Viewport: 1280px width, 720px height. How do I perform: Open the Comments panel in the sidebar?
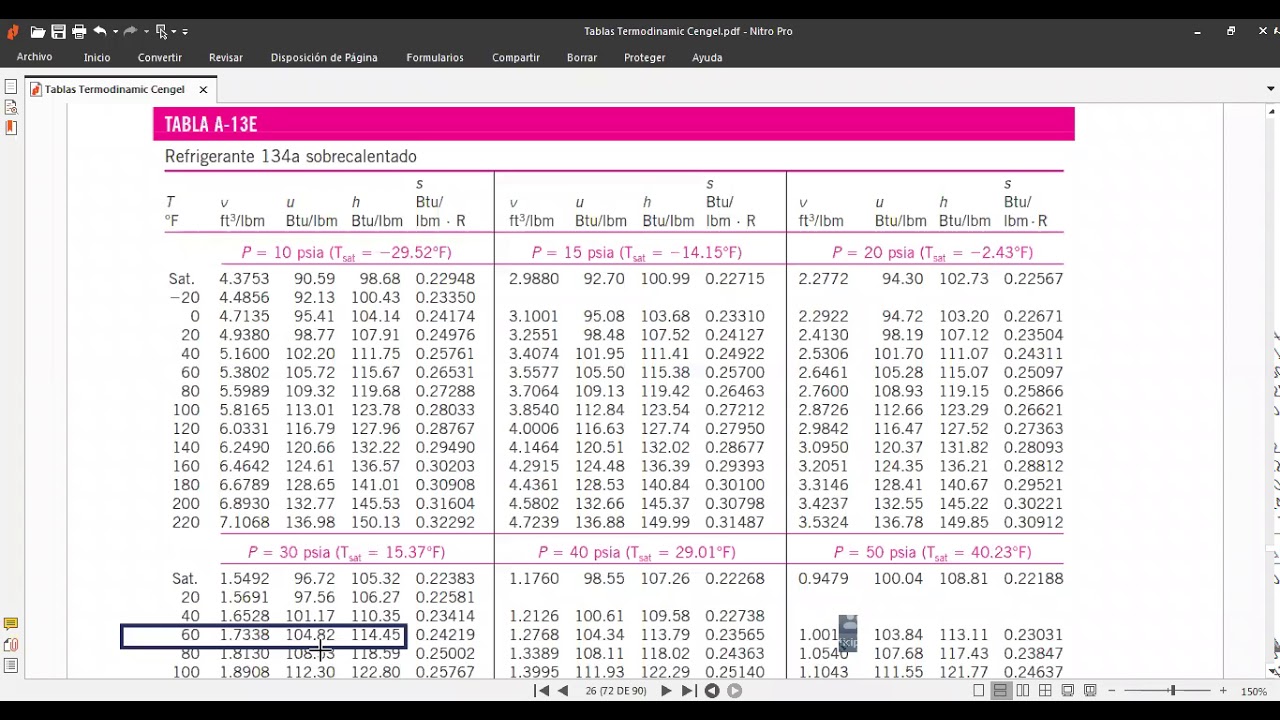pos(11,624)
